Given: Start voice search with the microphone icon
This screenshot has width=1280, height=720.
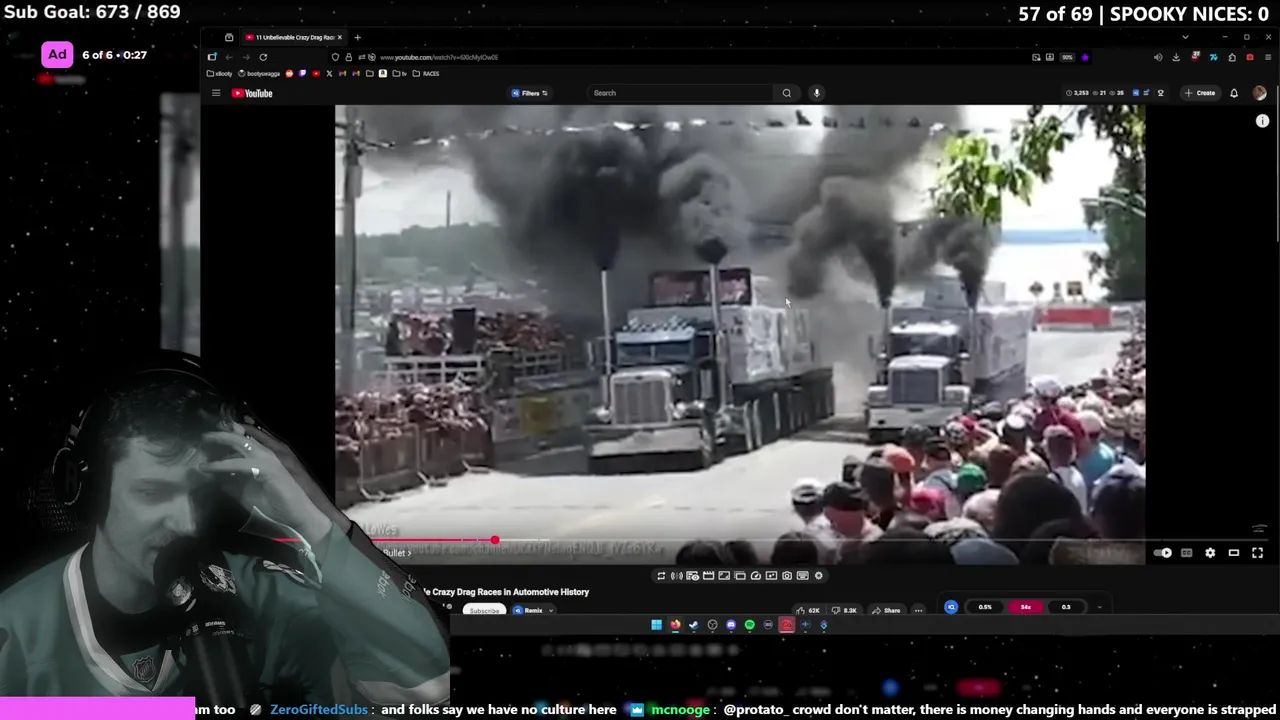Looking at the screenshot, I should 816,93.
